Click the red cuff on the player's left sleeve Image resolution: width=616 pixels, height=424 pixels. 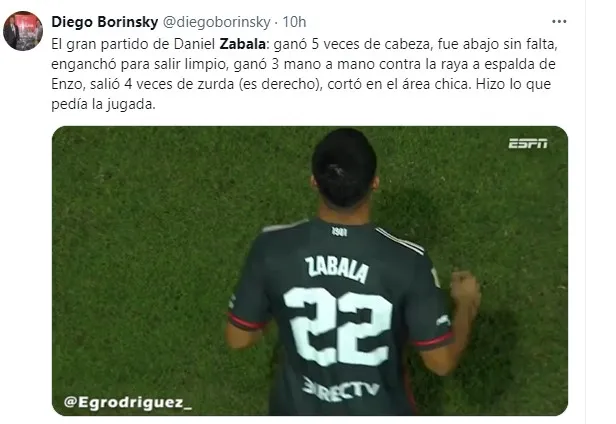pos(246,321)
